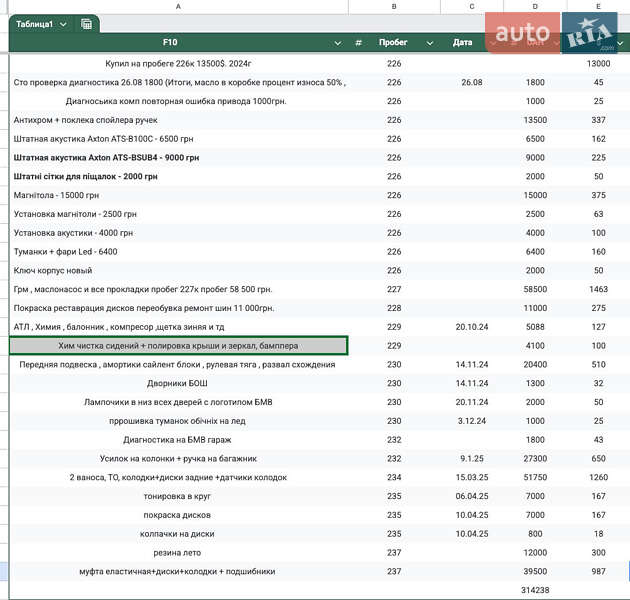The width and height of the screenshot is (630, 600).
Task: Click the date cell 20.10.24 in АТЛ row
Action: (469, 326)
